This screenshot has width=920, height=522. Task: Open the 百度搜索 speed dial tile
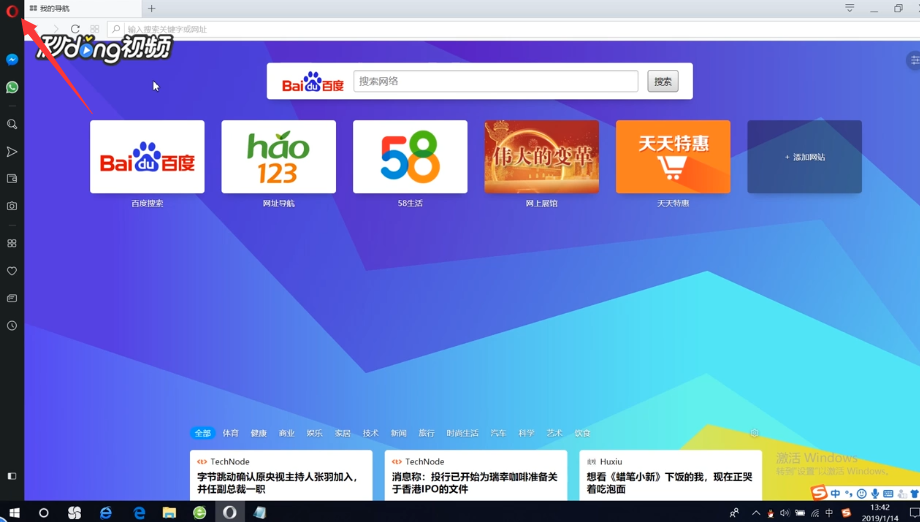147,157
